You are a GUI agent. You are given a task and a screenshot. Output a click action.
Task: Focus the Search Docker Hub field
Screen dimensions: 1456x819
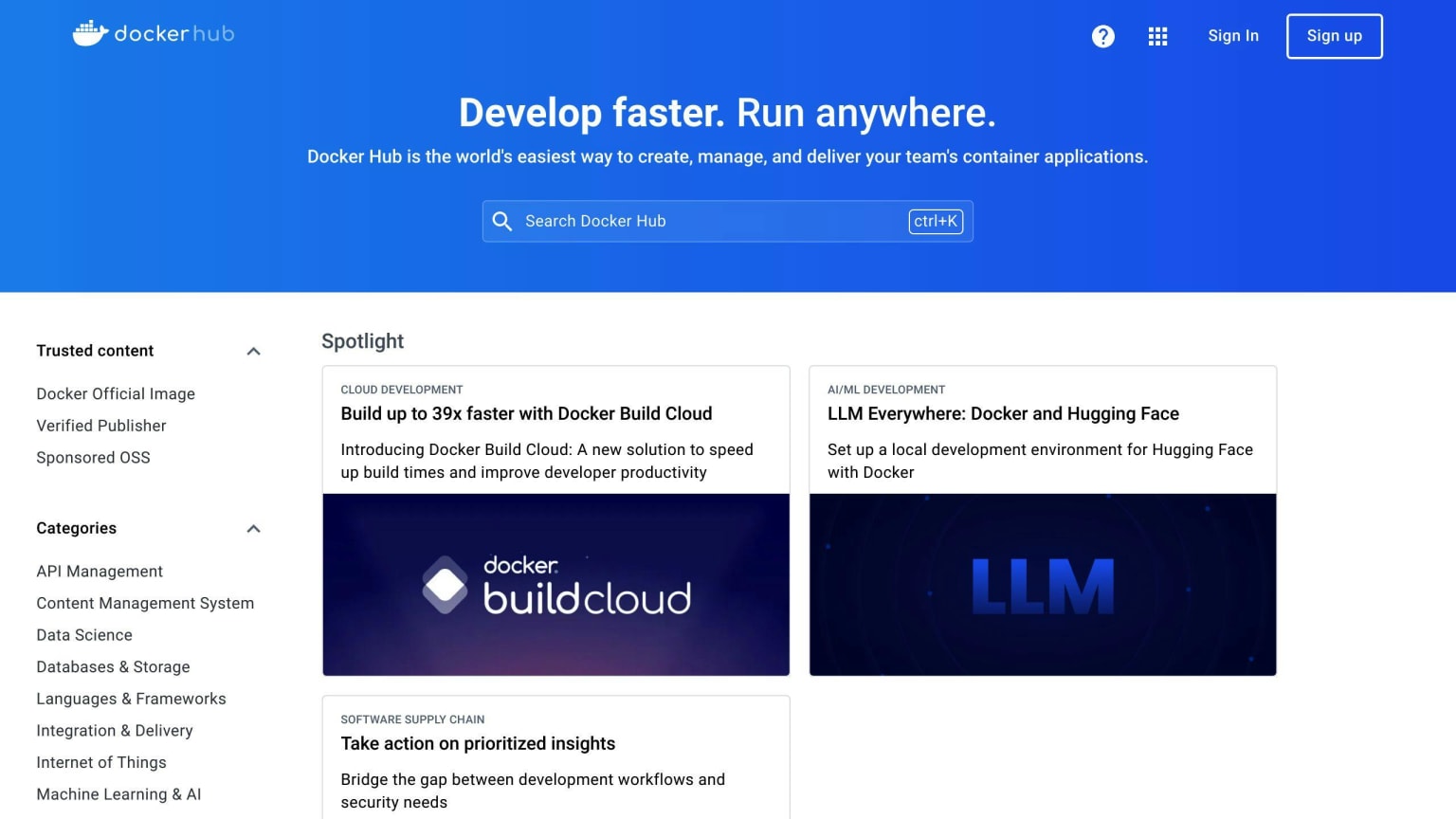(x=727, y=221)
